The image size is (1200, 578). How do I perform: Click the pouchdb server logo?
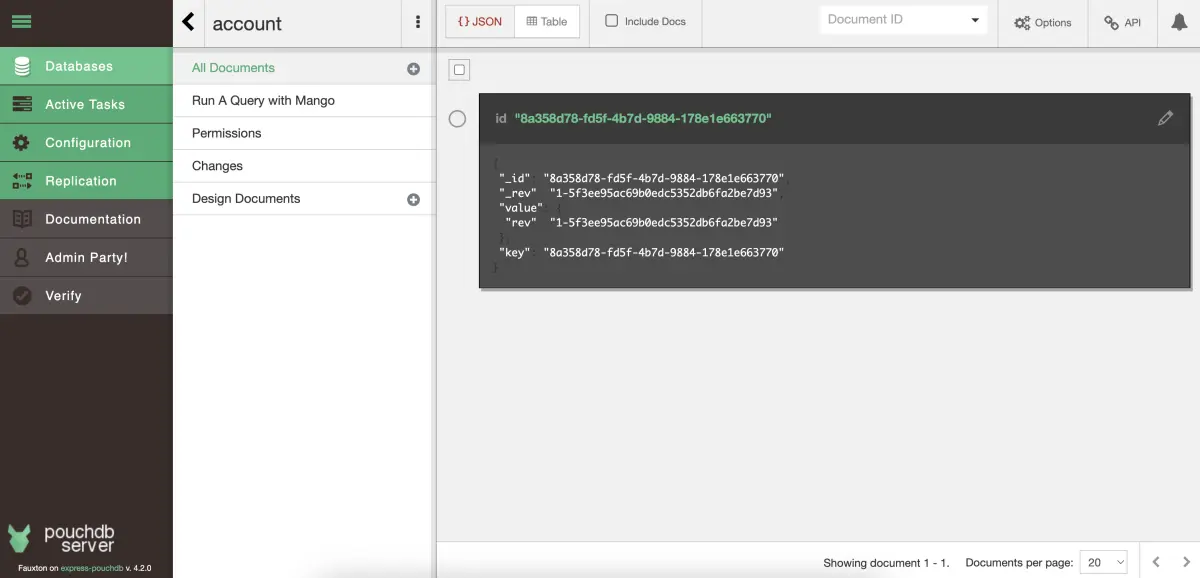pyautogui.click(x=62, y=537)
